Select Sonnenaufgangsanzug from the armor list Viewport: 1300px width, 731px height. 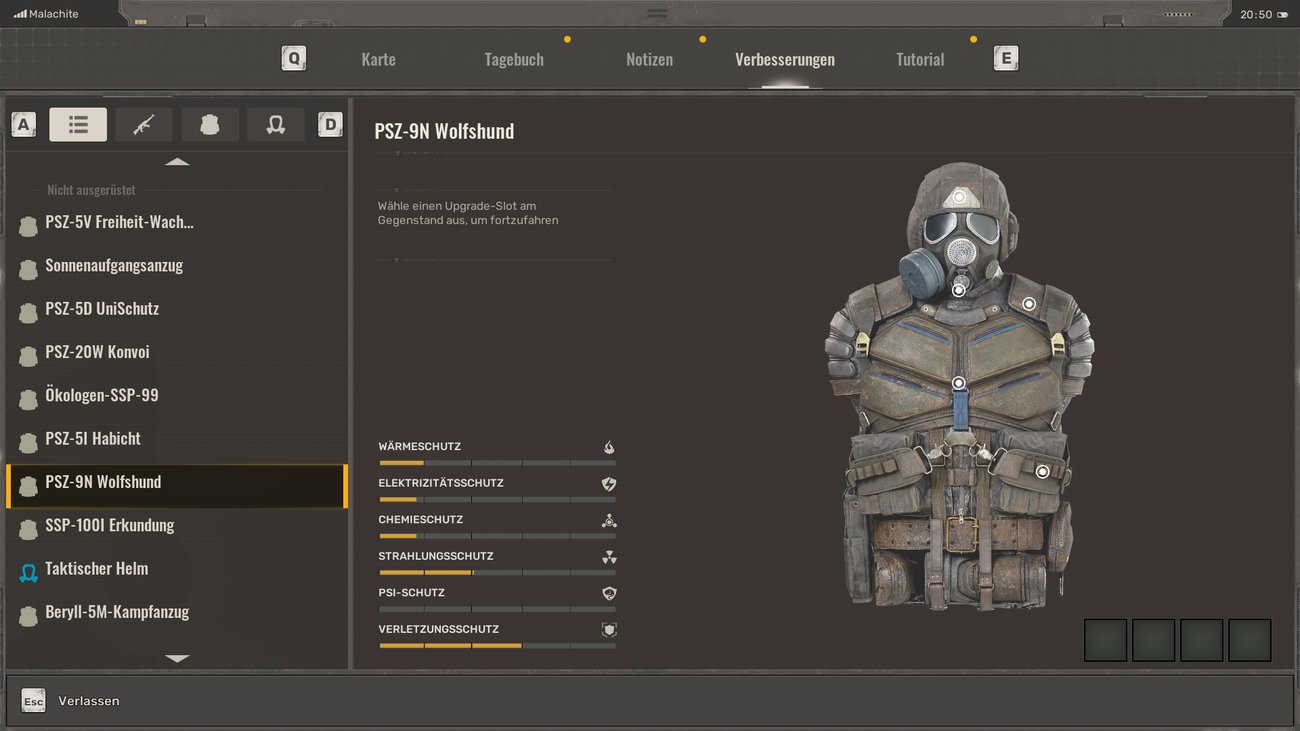click(x=114, y=266)
